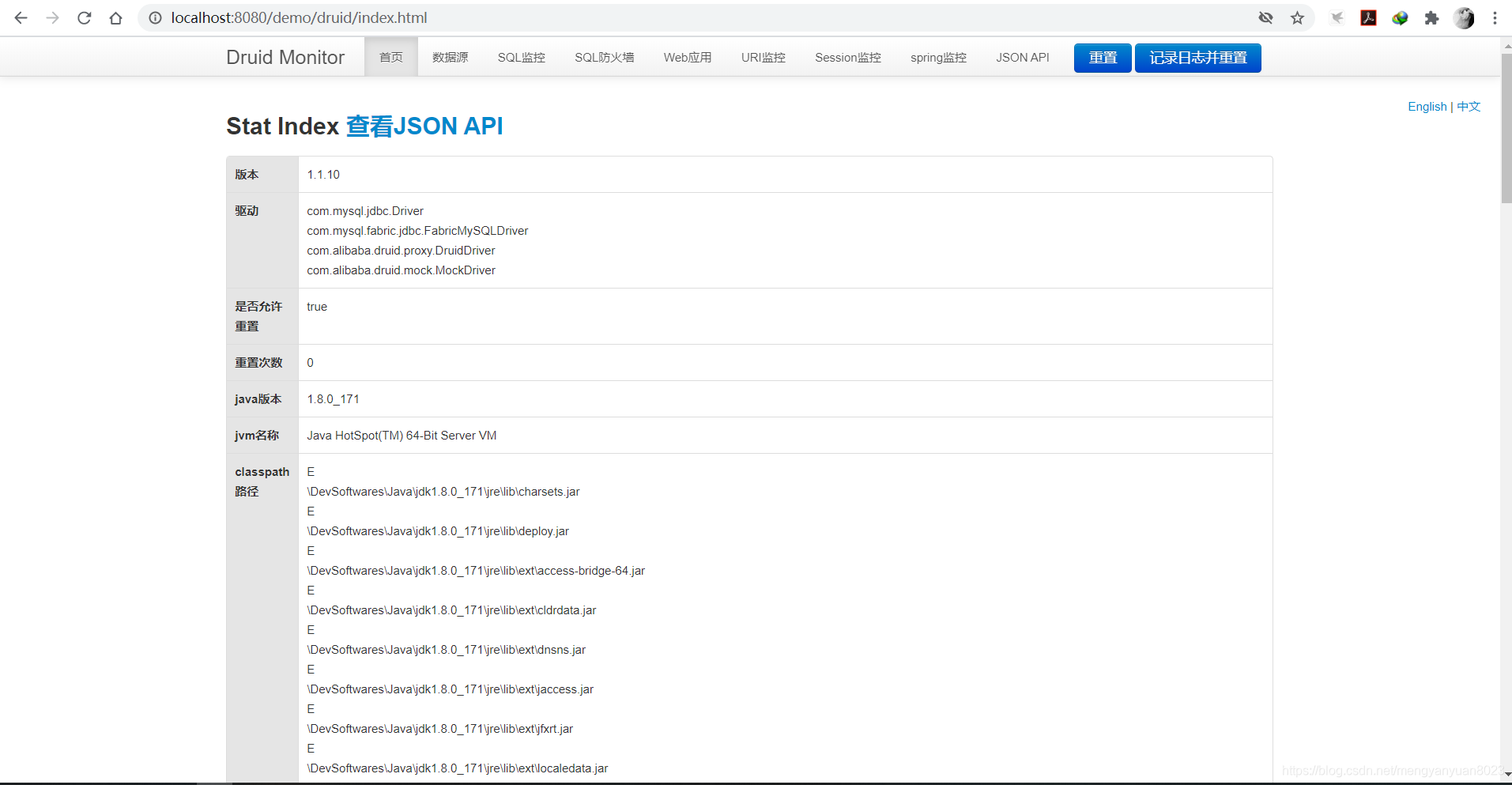
Task: Click the scrollbar down arrow
Action: [x=1506, y=776]
